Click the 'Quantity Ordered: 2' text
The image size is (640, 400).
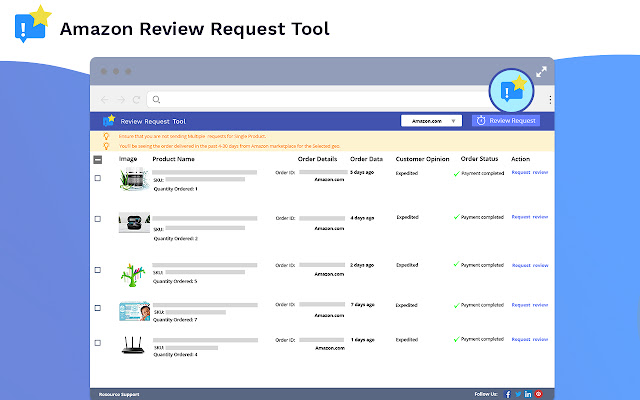[176, 238]
